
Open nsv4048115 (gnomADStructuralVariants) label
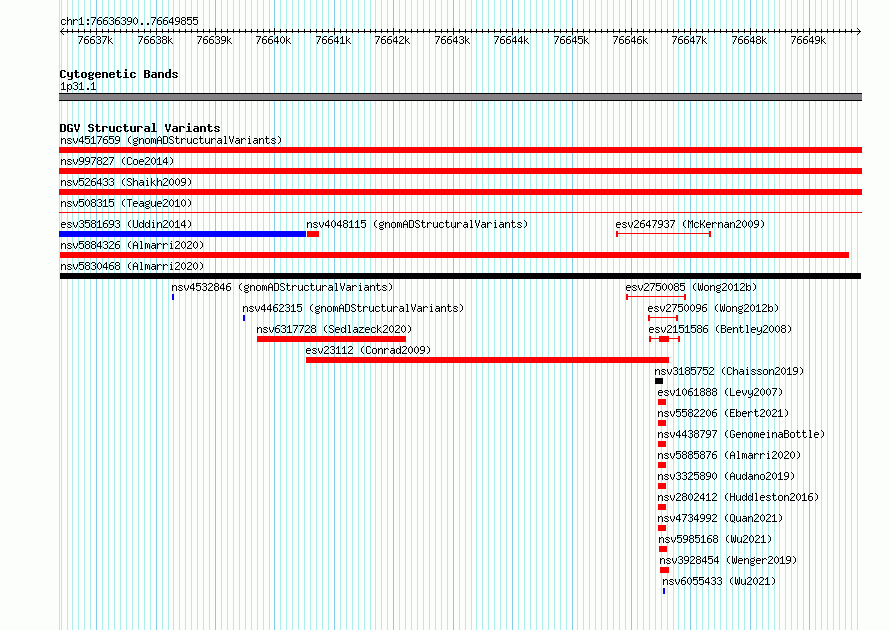click(417, 224)
